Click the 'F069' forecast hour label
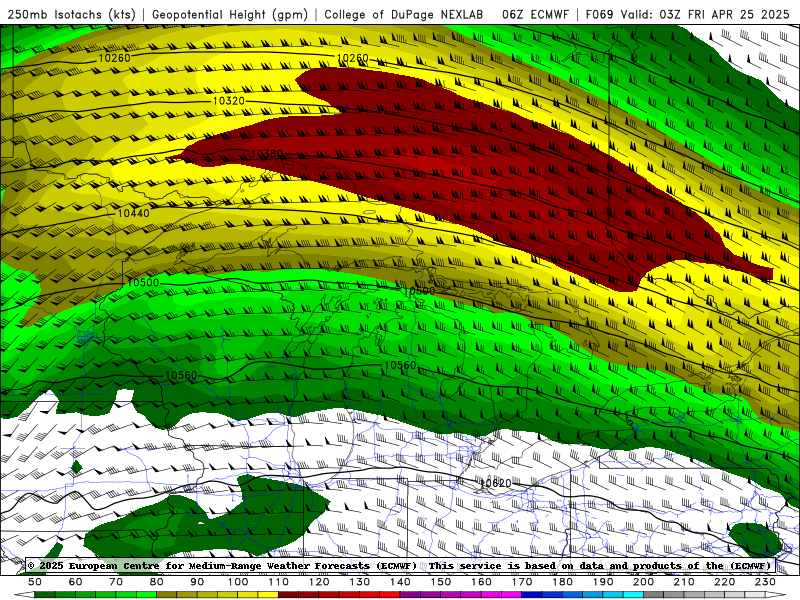Screen dimensions: 800x600 point(599,14)
